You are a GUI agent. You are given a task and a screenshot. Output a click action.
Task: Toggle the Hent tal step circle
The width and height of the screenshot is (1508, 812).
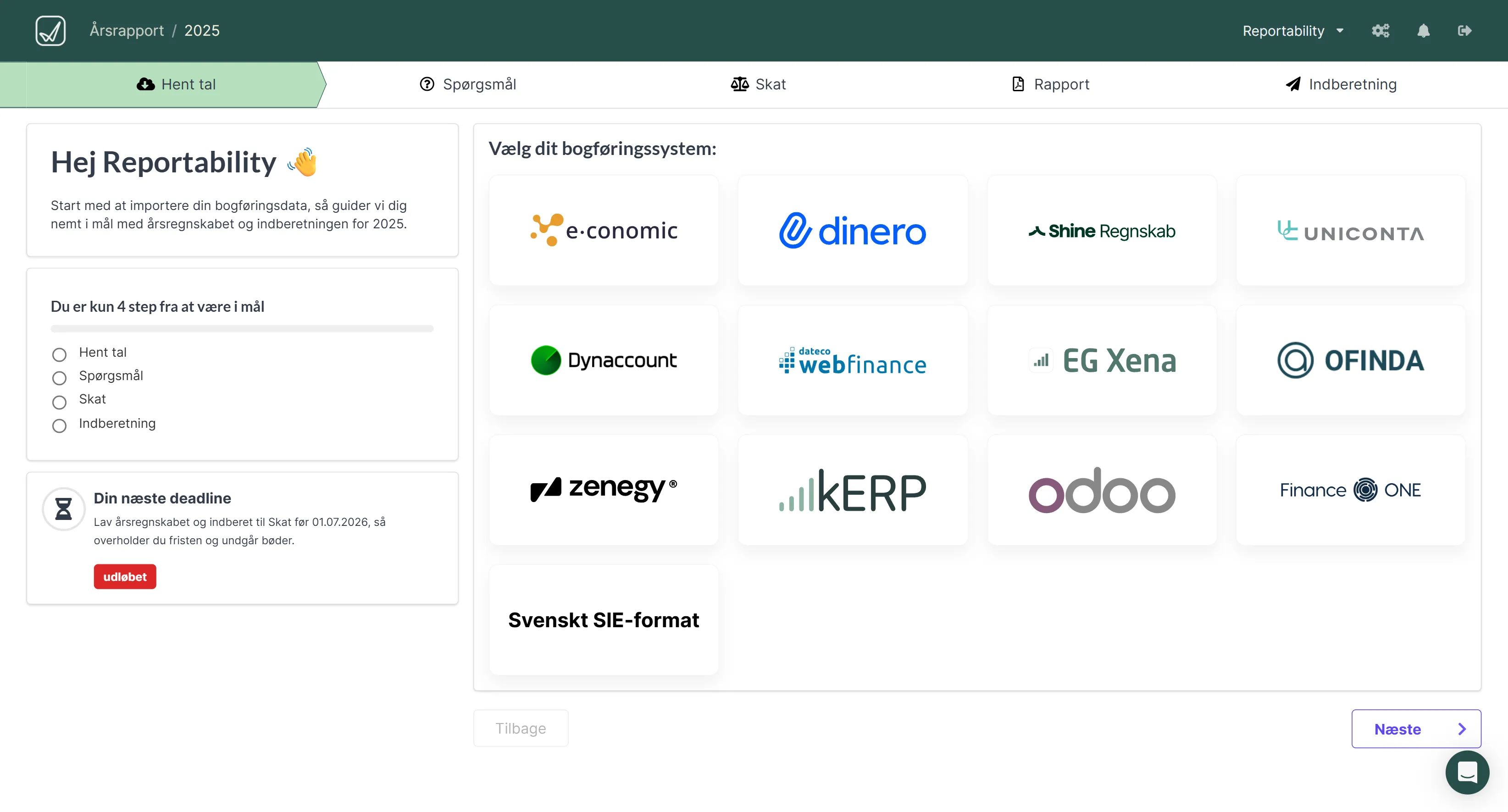pos(59,354)
